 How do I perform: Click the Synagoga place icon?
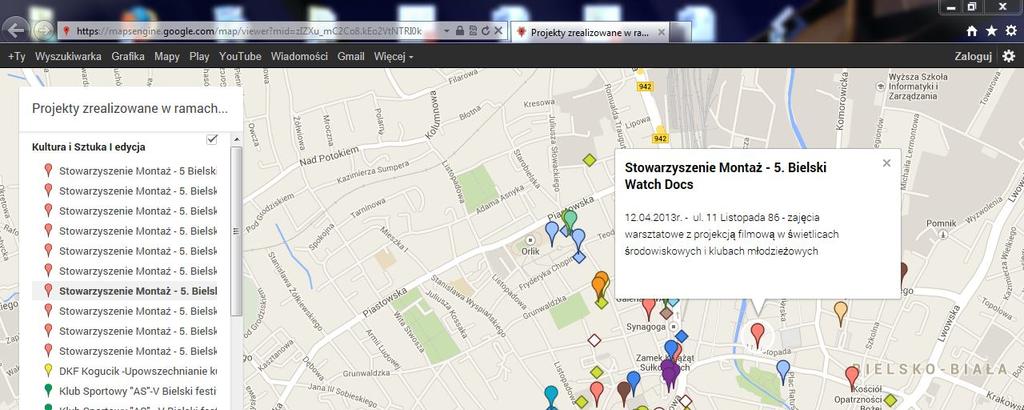pyautogui.click(x=673, y=326)
